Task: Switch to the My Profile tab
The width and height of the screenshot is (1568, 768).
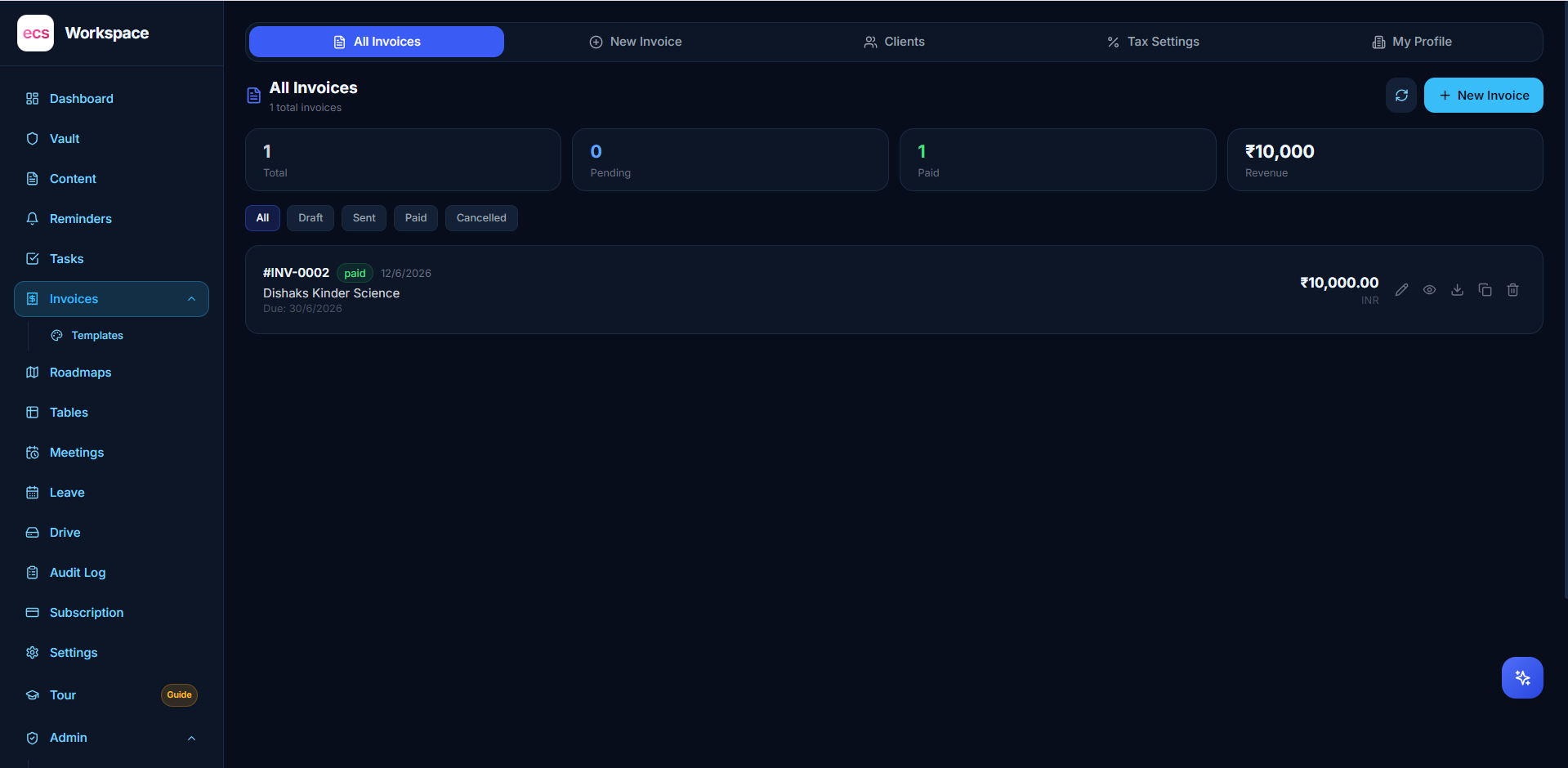Action: (1412, 42)
